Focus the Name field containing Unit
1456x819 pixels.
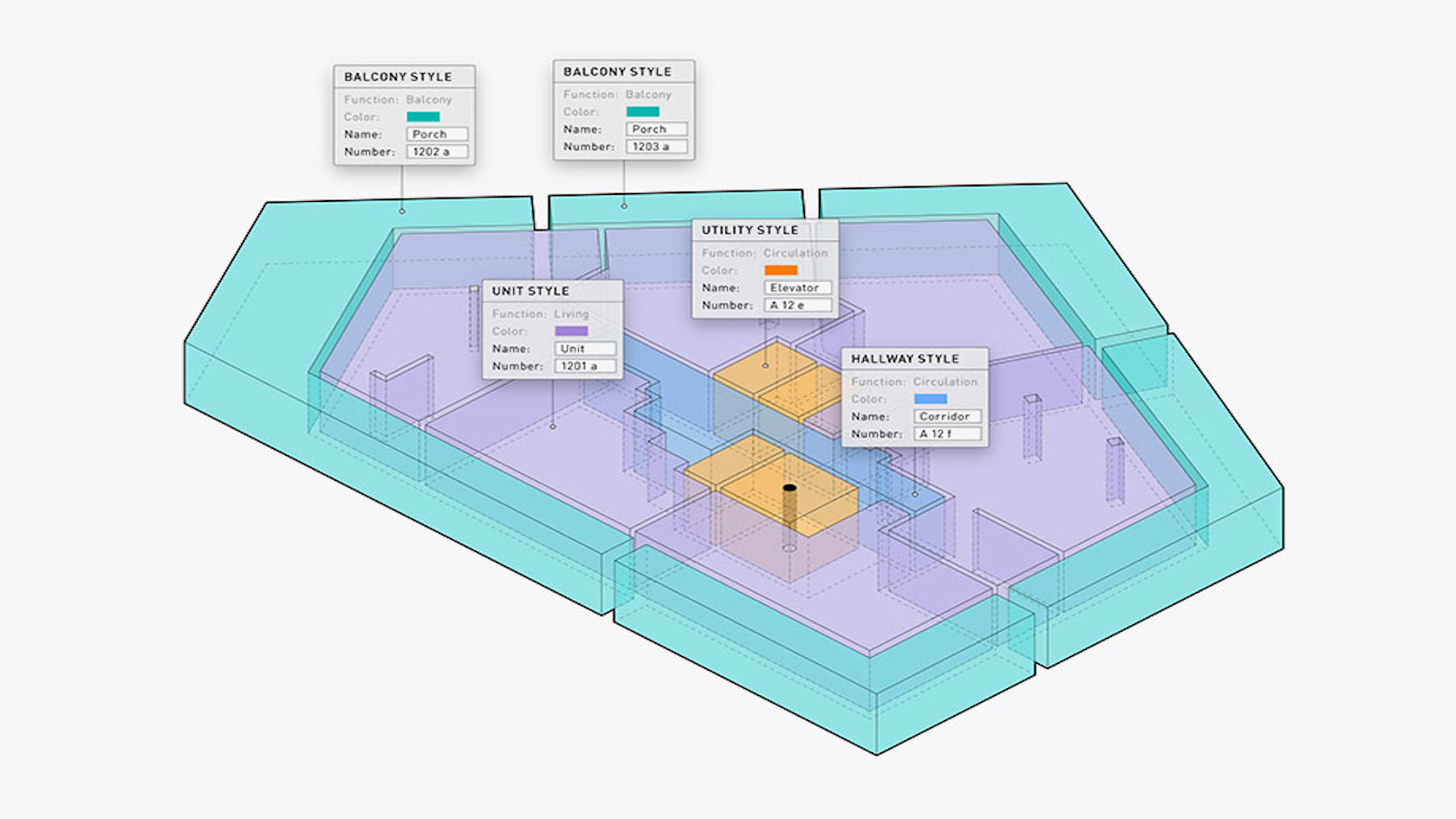coord(585,348)
